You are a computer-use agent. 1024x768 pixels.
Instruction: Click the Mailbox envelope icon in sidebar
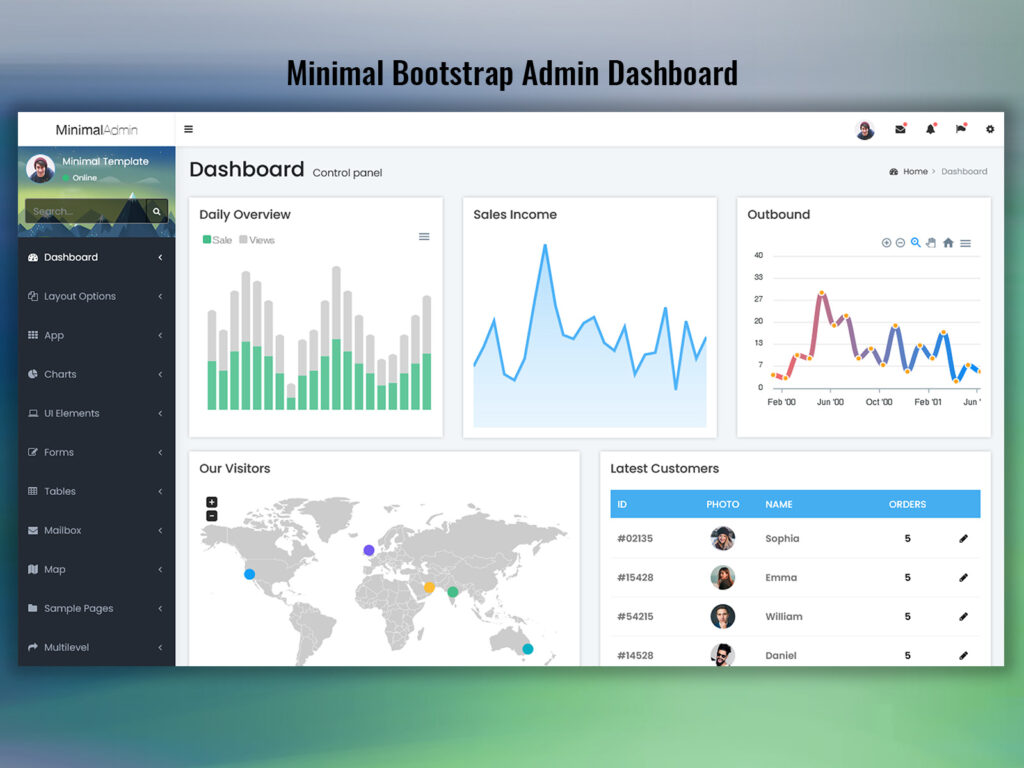click(x=33, y=530)
